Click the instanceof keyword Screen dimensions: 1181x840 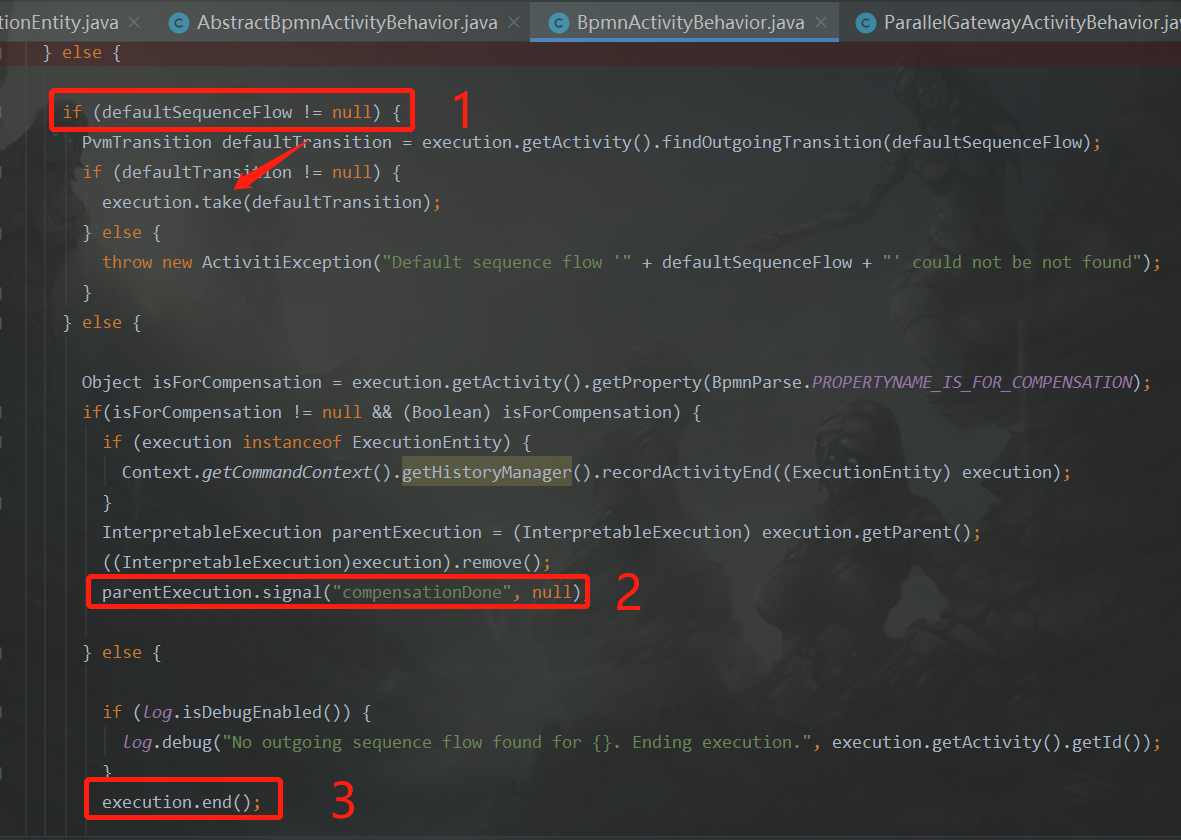291,442
